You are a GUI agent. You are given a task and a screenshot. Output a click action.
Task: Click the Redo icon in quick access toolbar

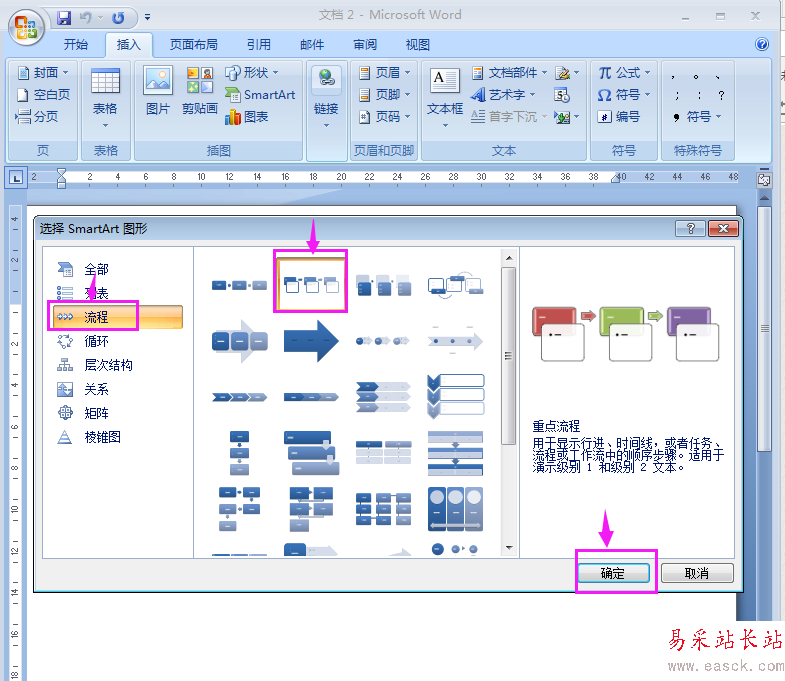pyautogui.click(x=118, y=18)
